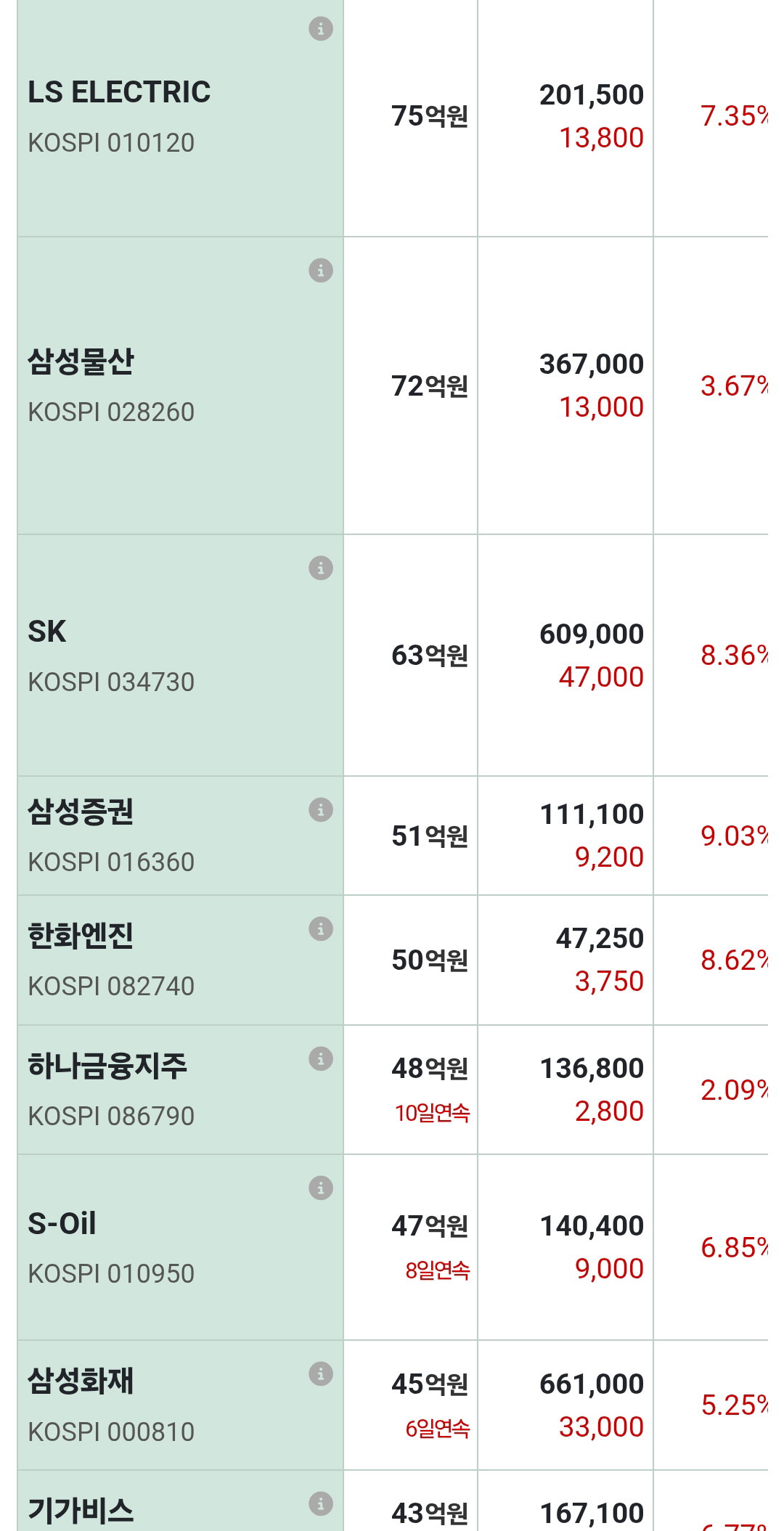This screenshot has height=1531, width=784.
Task: Open info icon for LS ELECTRIC
Action: [x=321, y=29]
